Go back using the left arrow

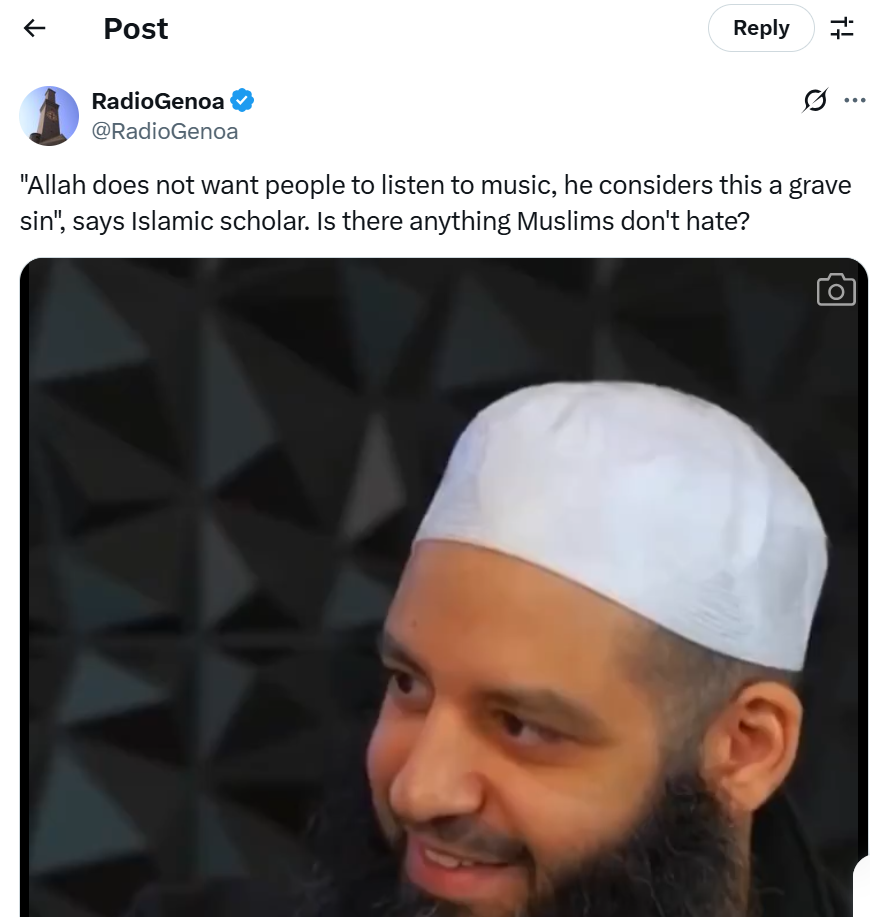tap(34, 28)
